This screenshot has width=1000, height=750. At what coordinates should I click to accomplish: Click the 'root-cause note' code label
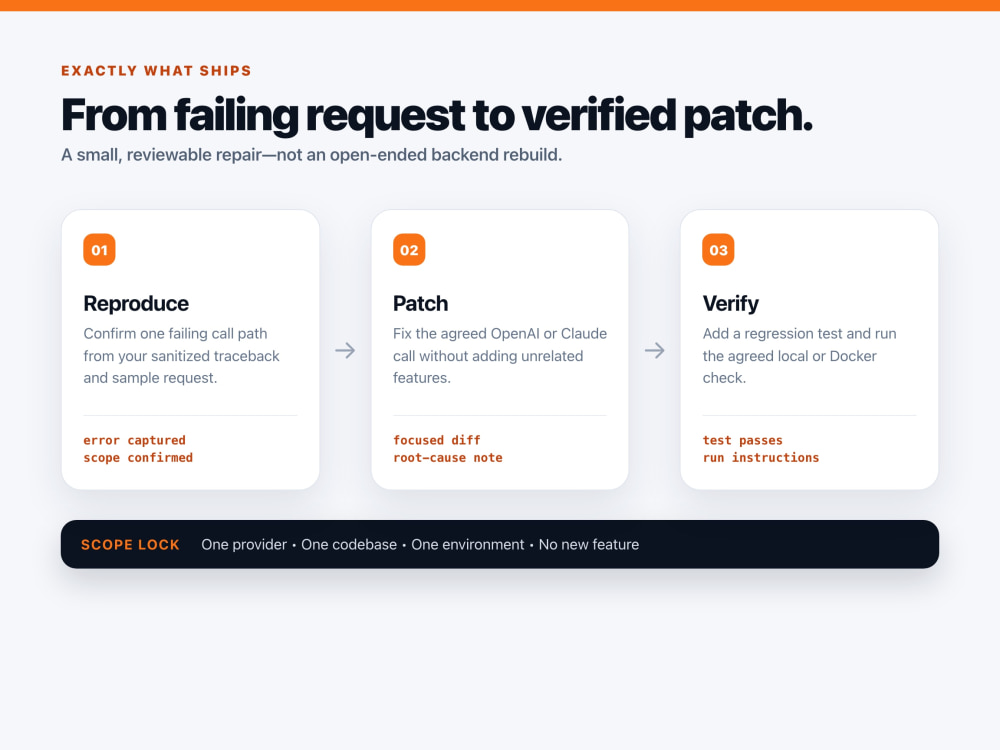click(448, 457)
